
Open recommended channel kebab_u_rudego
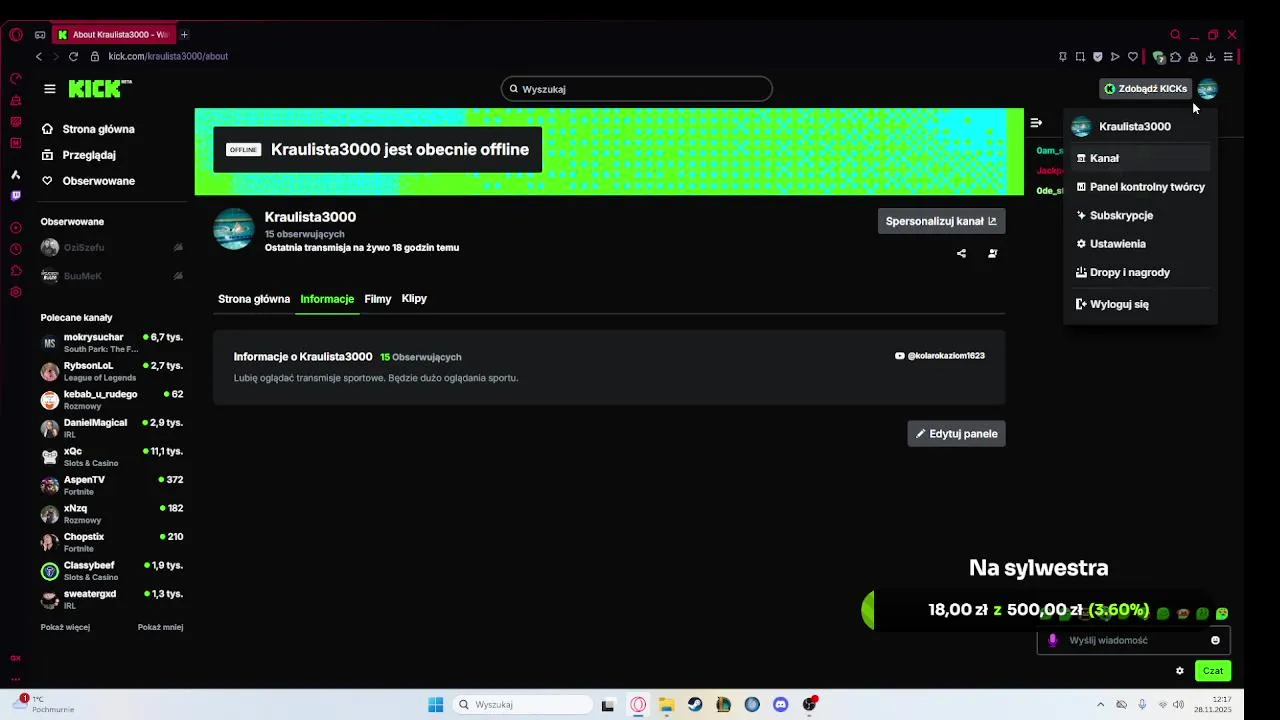112,400
